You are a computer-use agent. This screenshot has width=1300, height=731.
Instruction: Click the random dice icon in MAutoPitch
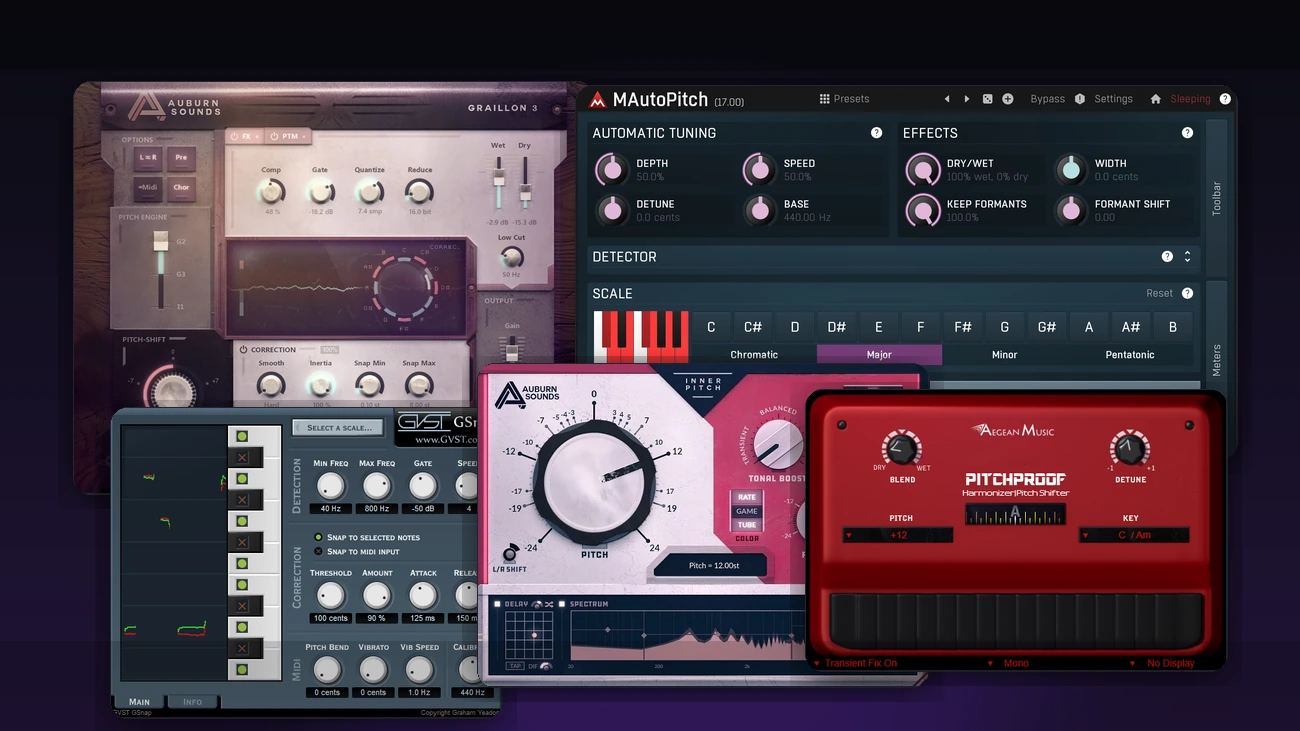(987, 99)
